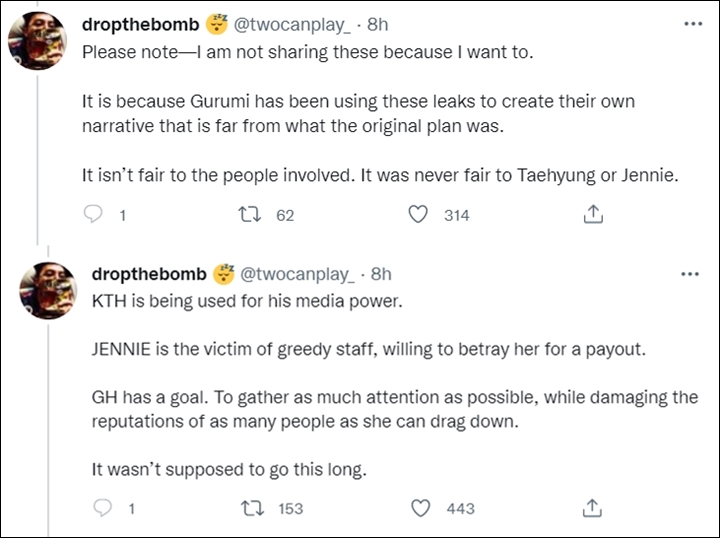The height and width of the screenshot is (538, 720).
Task: Open the 8h timestamp on first tweet
Action: click(377, 24)
